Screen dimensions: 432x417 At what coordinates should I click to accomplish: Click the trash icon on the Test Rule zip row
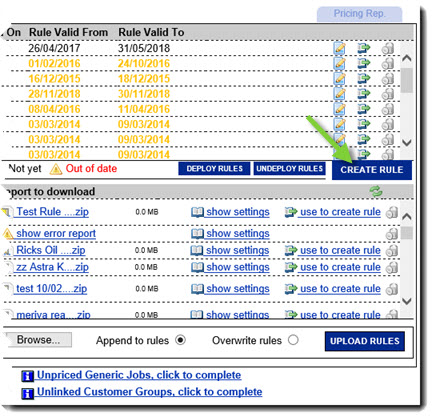(x=392, y=212)
